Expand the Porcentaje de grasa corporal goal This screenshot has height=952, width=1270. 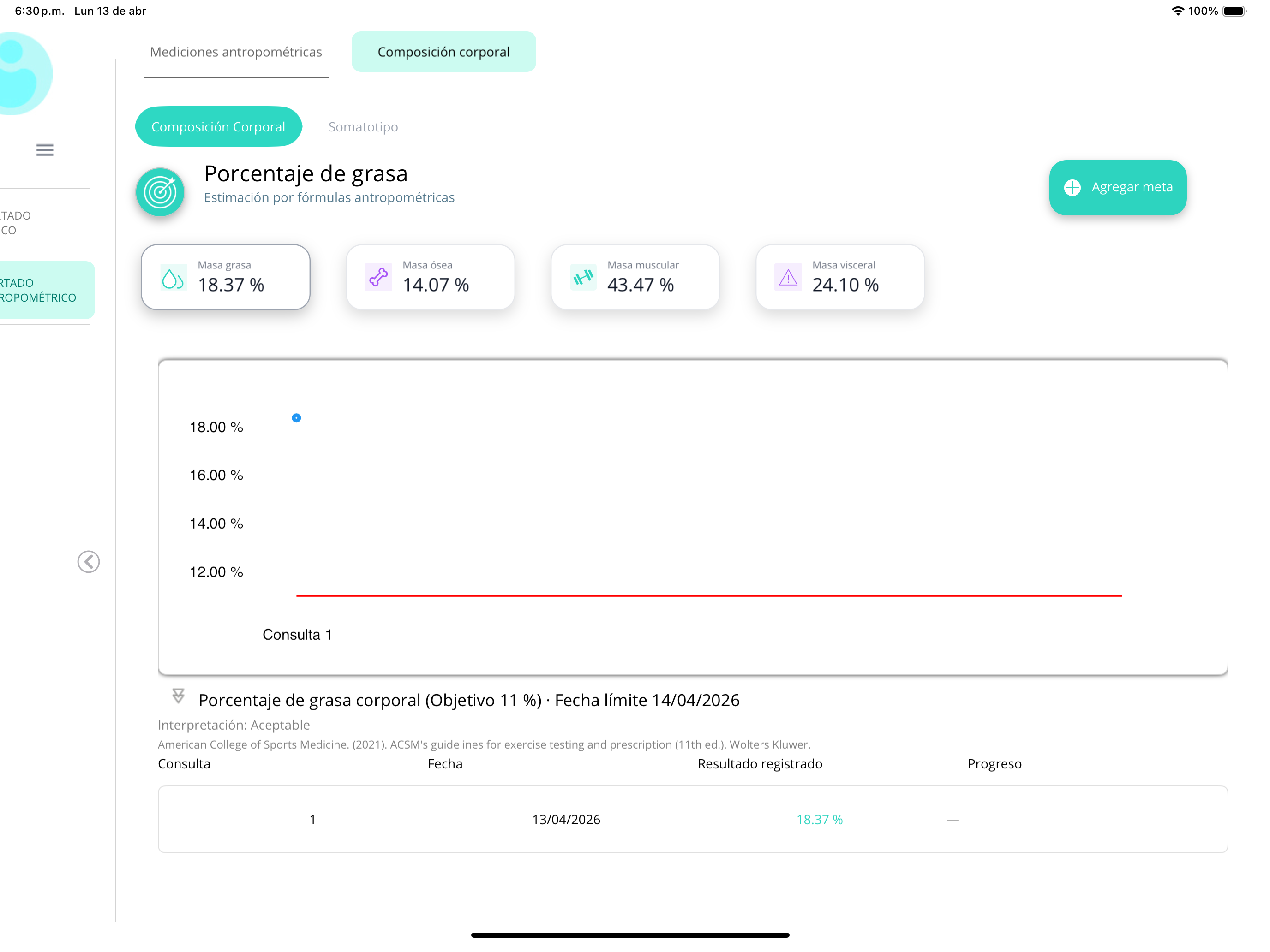[x=178, y=696]
